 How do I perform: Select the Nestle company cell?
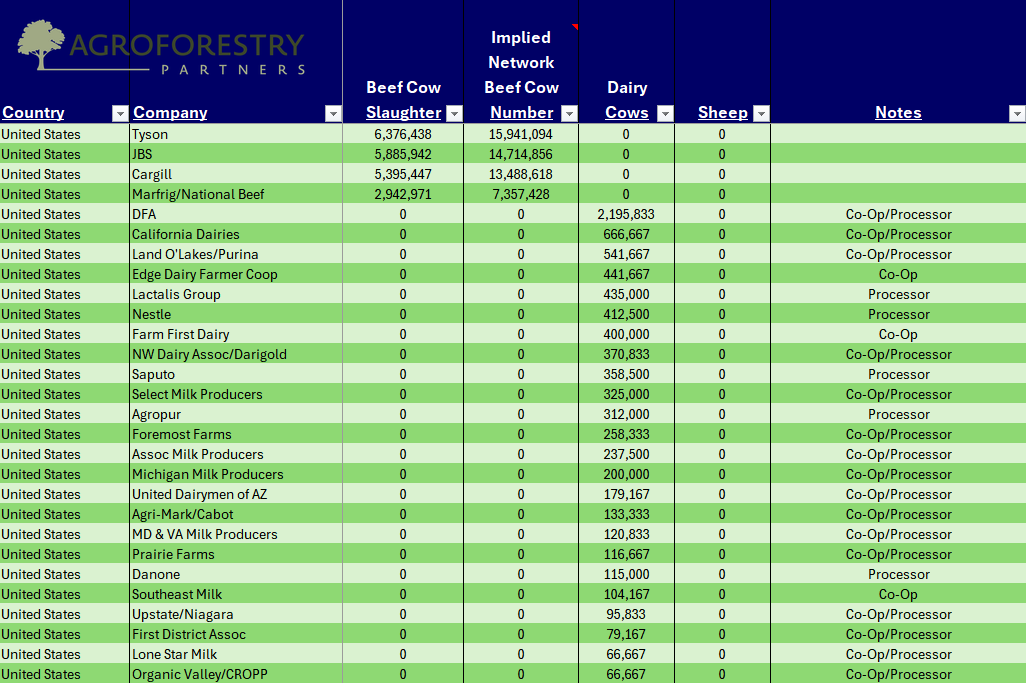tap(236, 314)
